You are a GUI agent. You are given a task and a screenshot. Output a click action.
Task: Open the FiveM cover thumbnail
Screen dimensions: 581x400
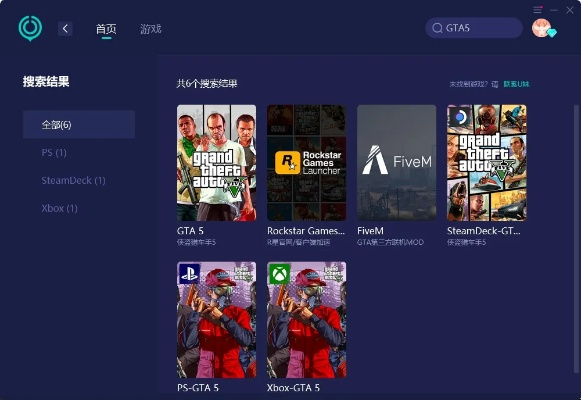(x=396, y=163)
